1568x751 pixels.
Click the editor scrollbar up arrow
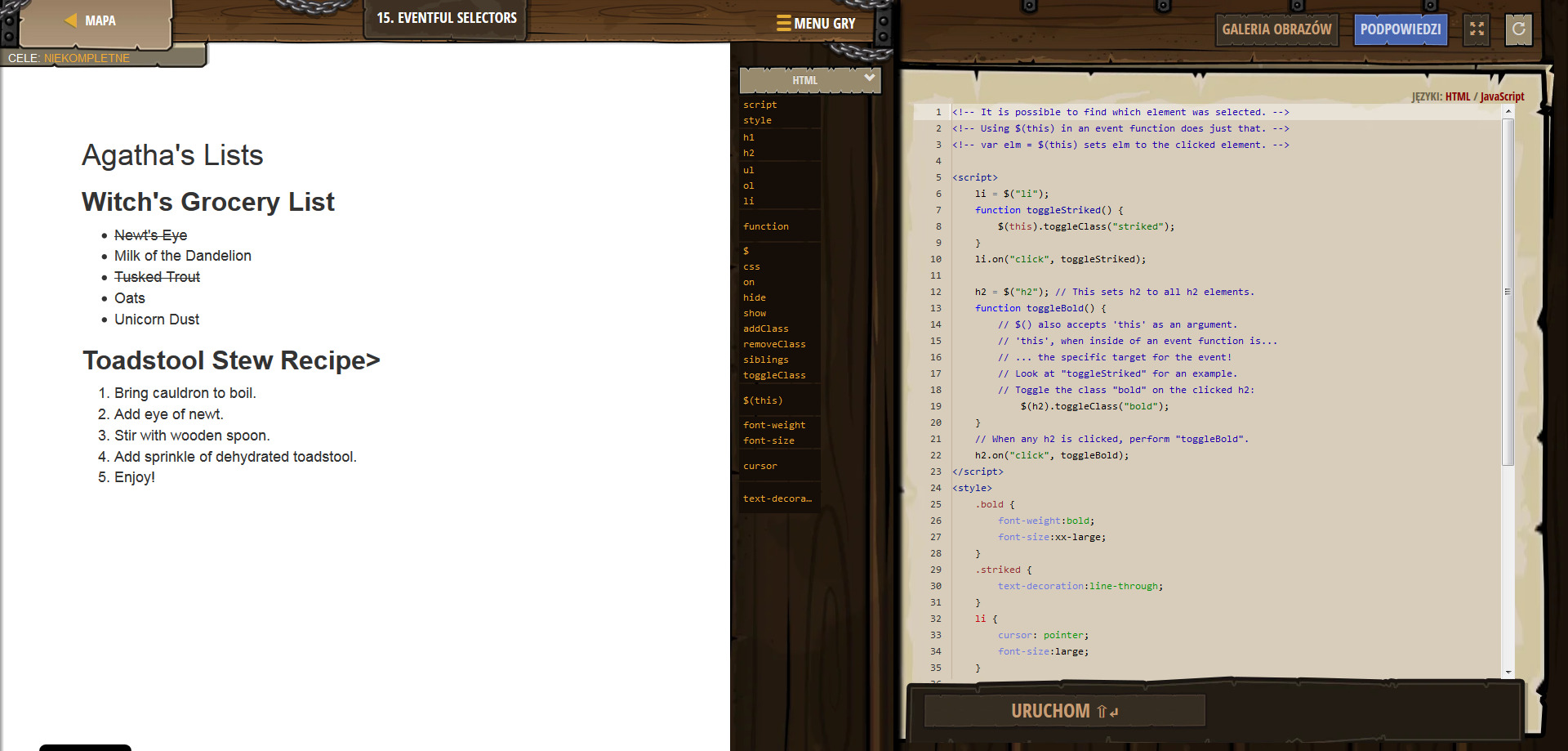pos(1508,112)
